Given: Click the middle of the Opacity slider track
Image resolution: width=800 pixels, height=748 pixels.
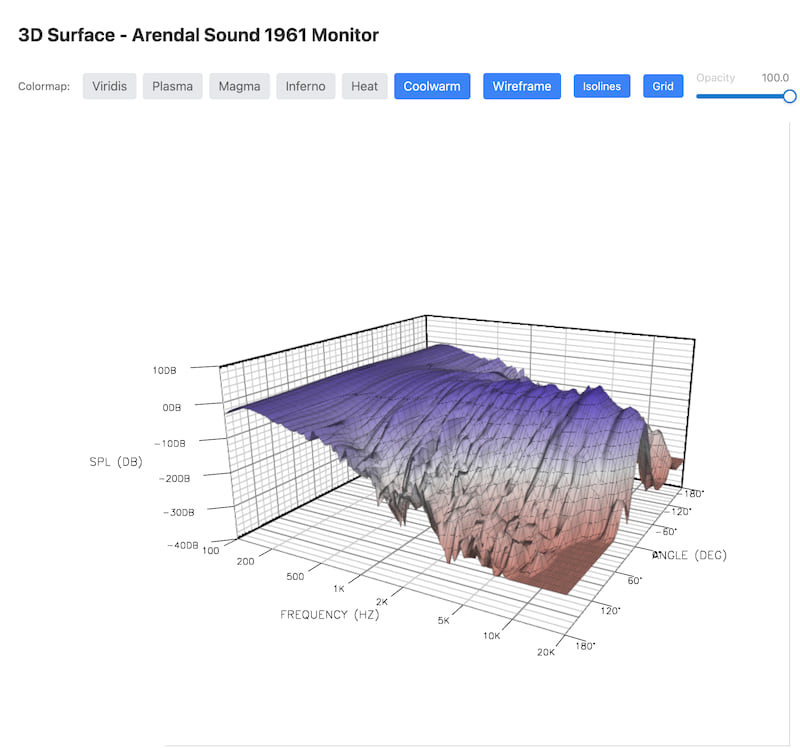Looking at the screenshot, I should tap(743, 96).
